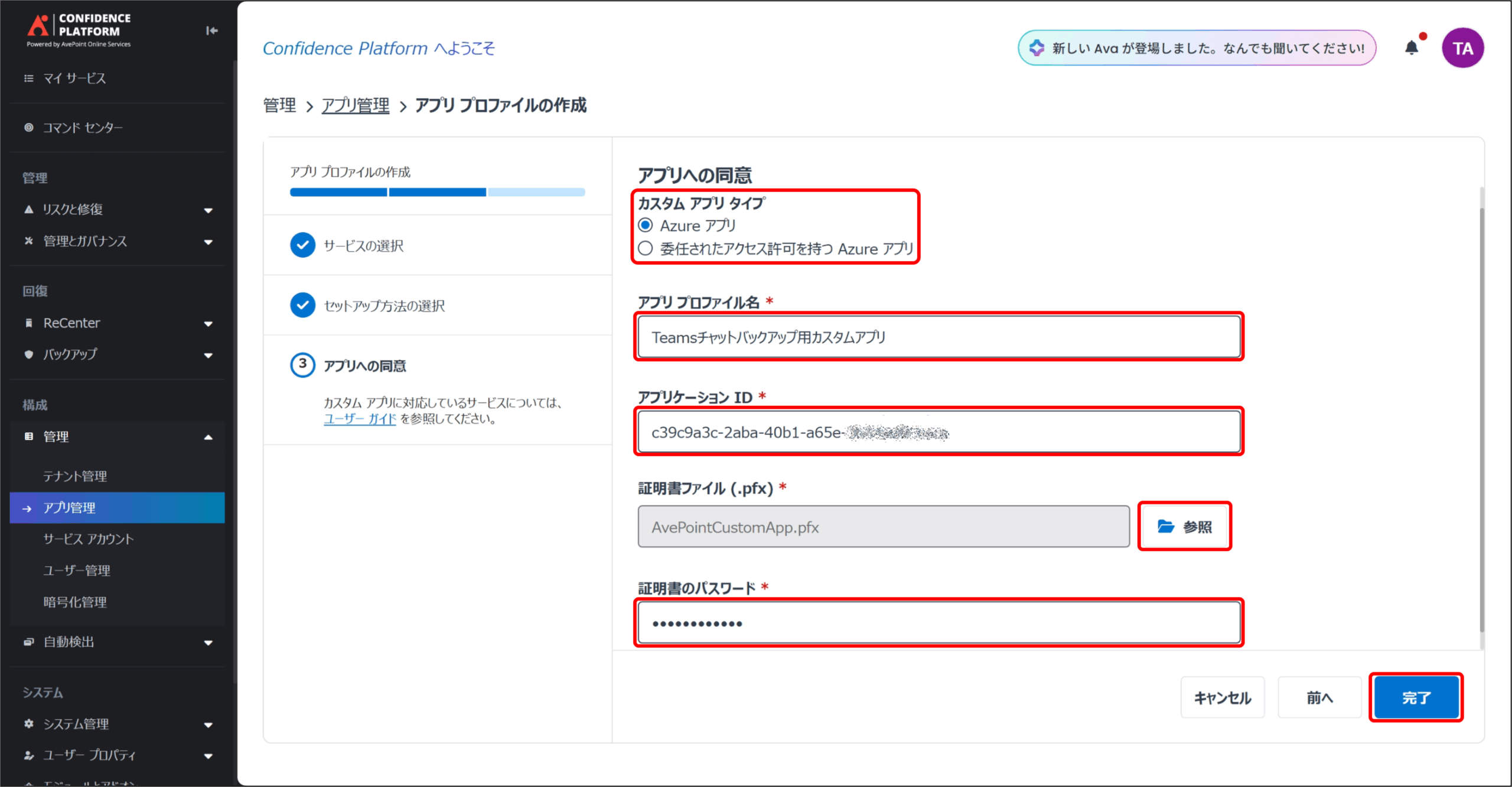Open the TA user avatar menu

1462,48
